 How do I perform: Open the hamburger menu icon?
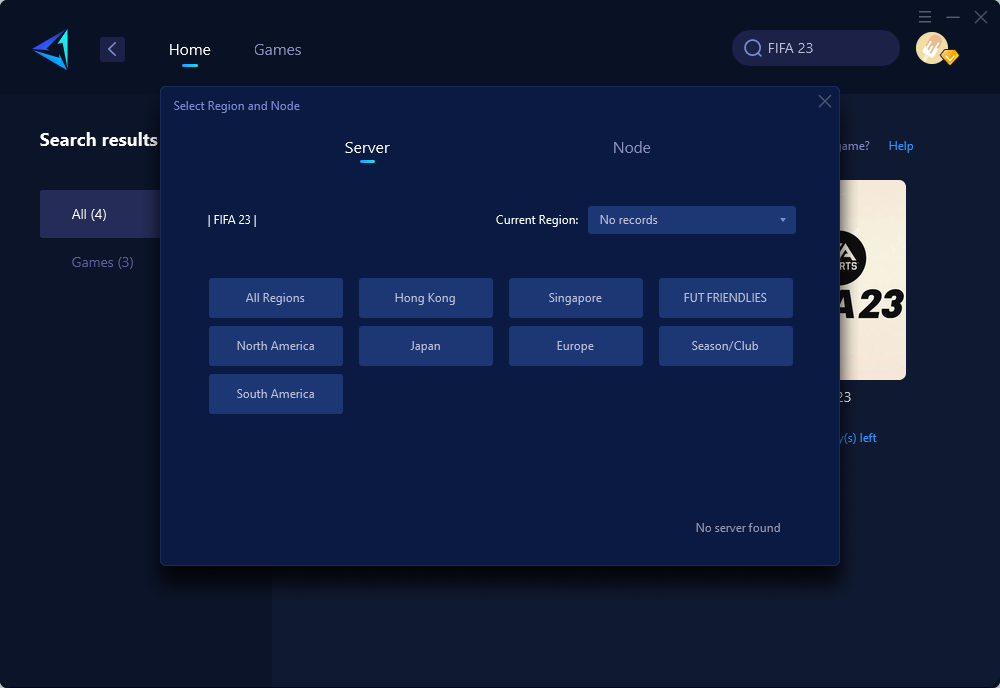(925, 17)
